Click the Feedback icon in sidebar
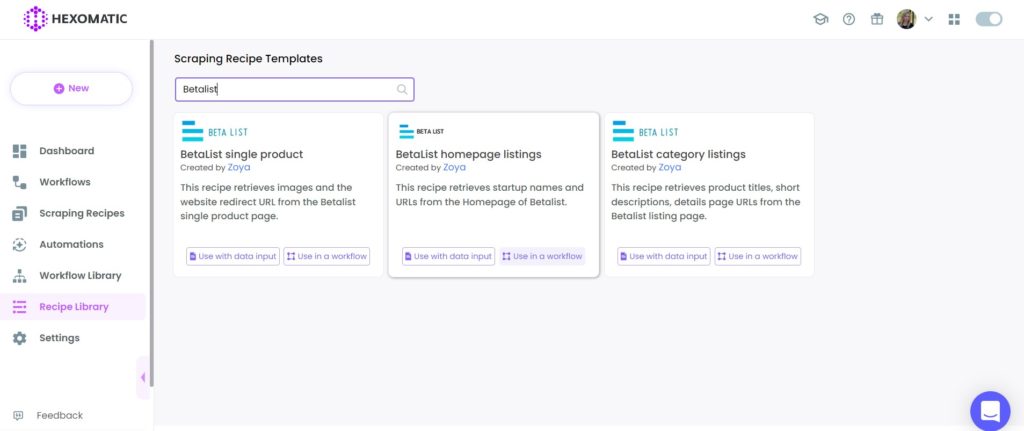1024x431 pixels. click(18, 415)
